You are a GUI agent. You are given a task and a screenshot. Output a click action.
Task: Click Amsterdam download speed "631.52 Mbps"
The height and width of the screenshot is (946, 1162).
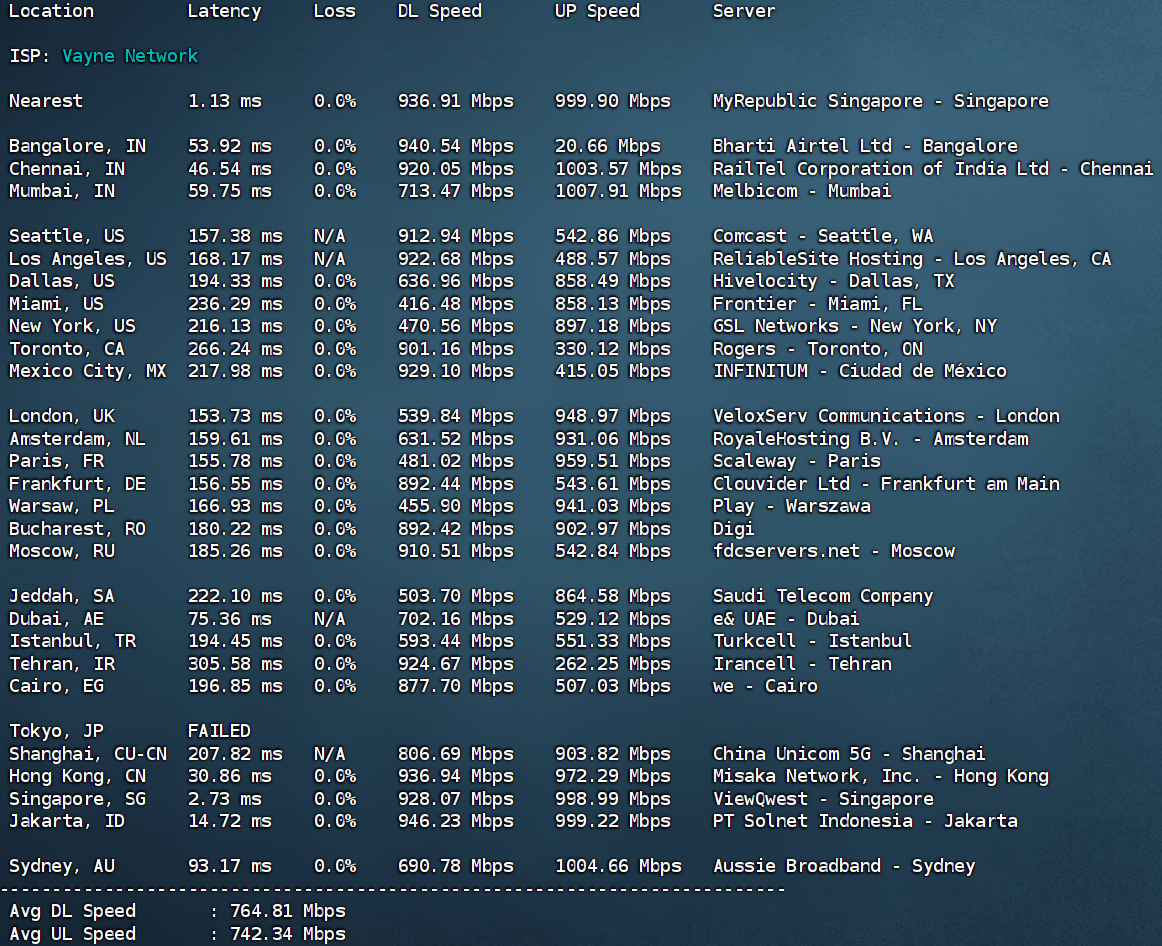[x=456, y=439]
